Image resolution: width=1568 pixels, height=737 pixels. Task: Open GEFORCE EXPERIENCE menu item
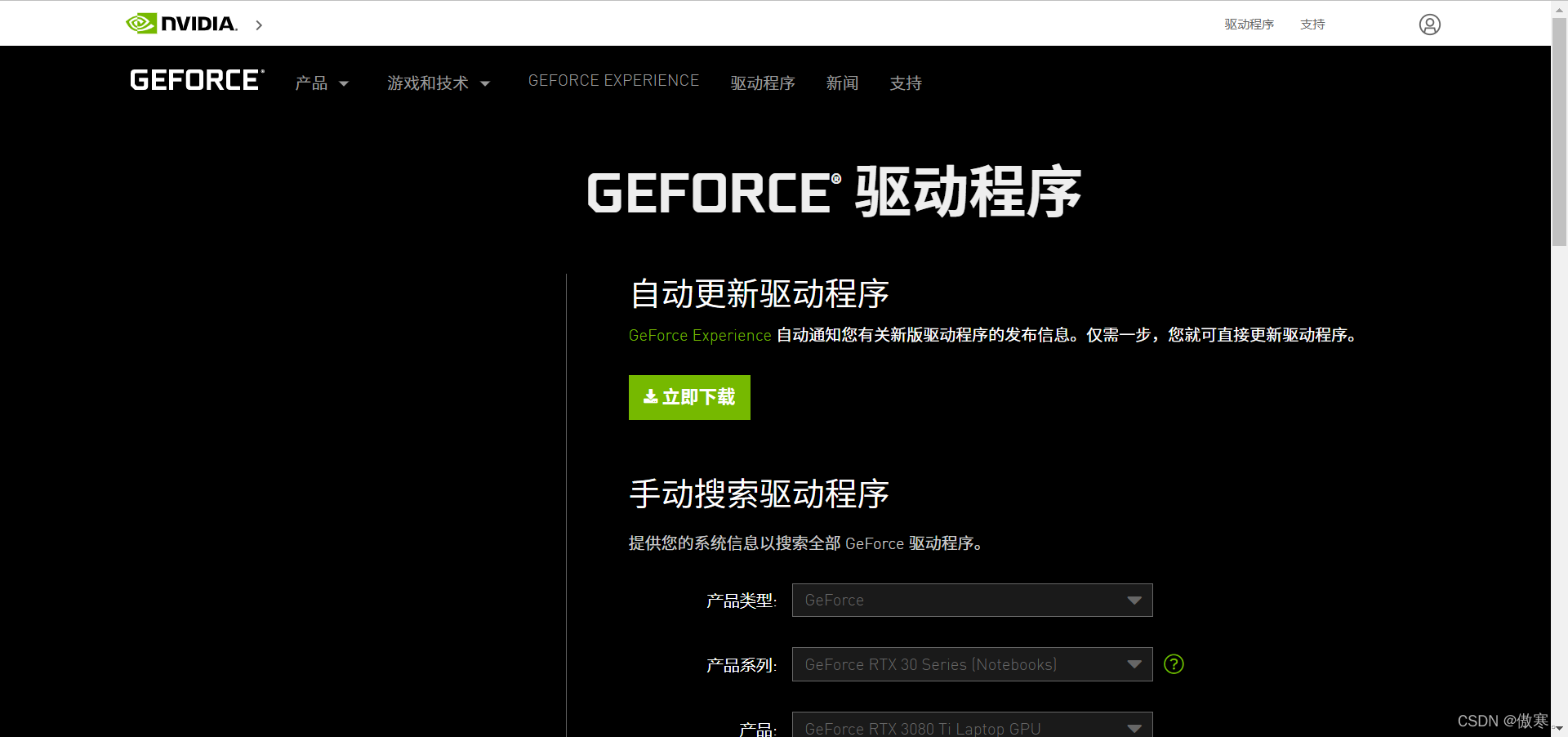coord(613,81)
